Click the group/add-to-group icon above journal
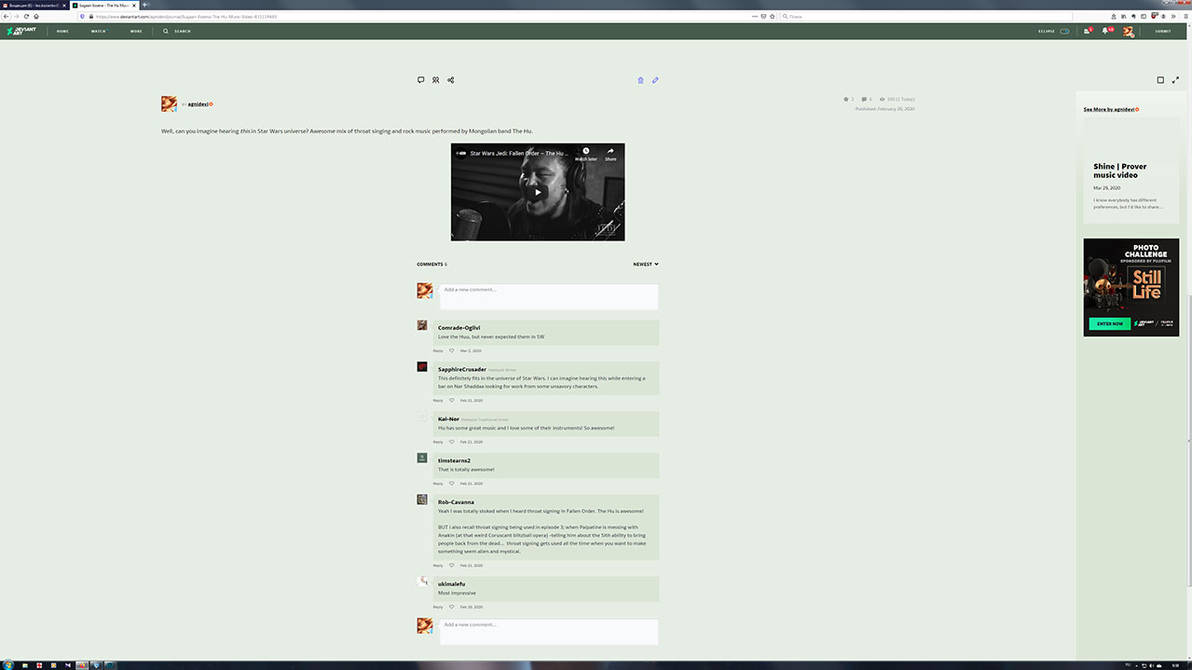This screenshot has height=670, width=1192. point(436,80)
